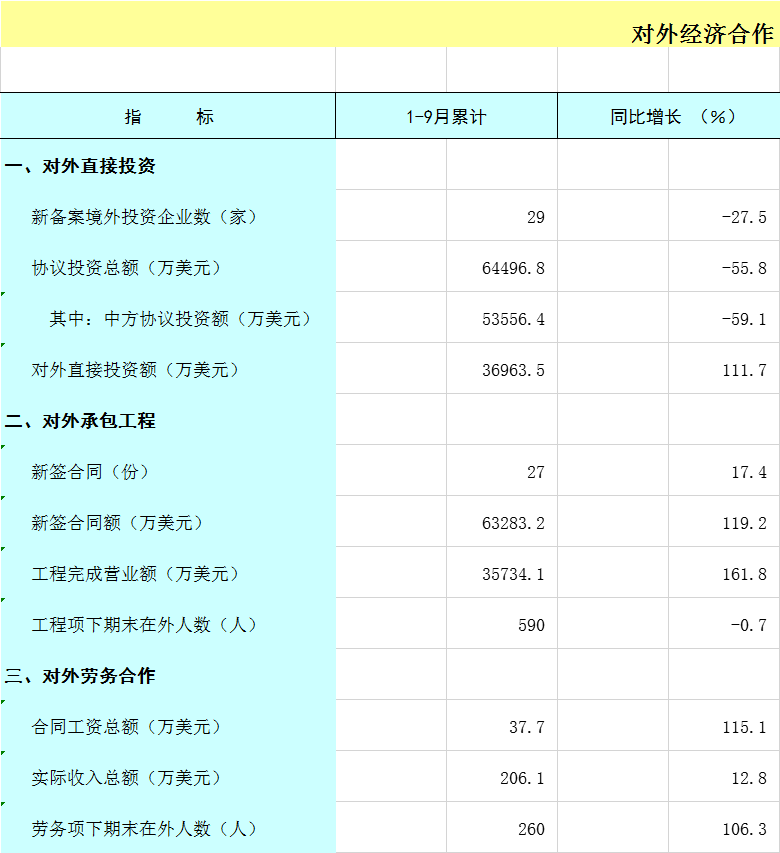This screenshot has width=780, height=853.
Task: Select the cell with value 63283.2
Action: pyautogui.click(x=513, y=523)
